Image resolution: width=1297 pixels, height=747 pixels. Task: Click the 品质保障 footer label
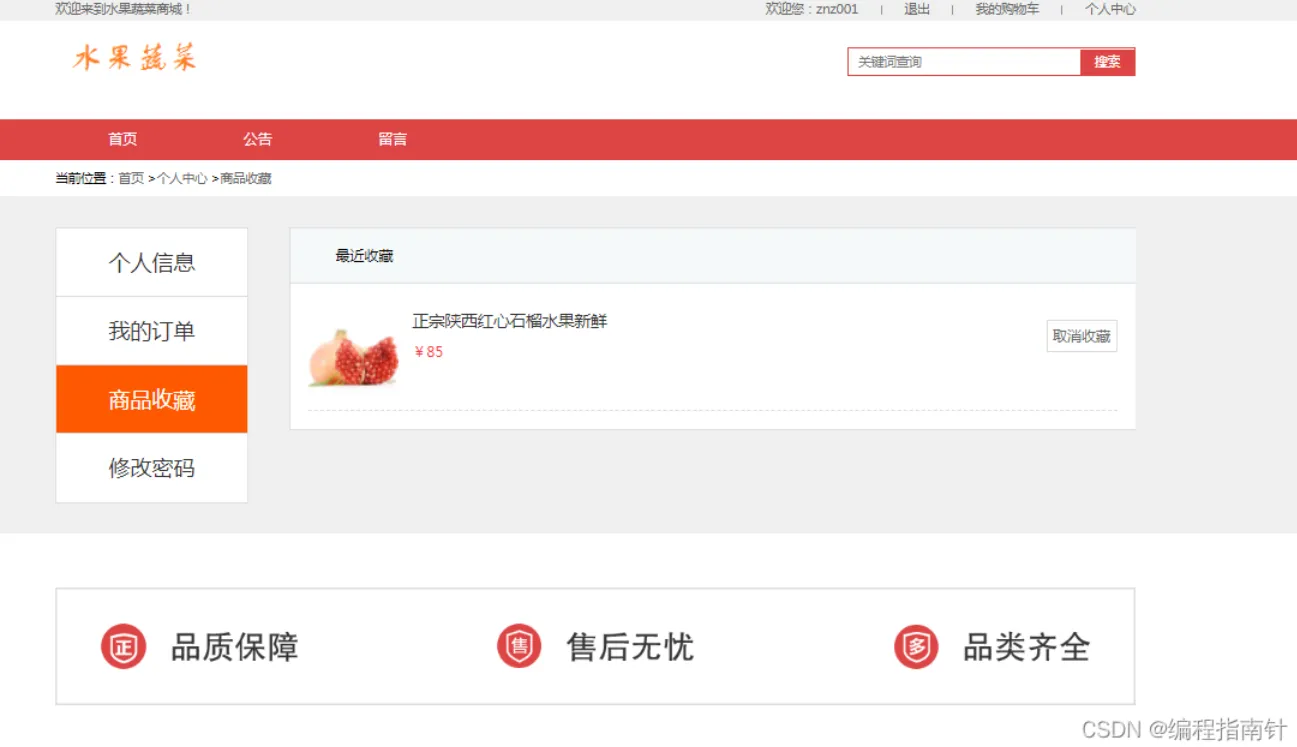pos(235,647)
